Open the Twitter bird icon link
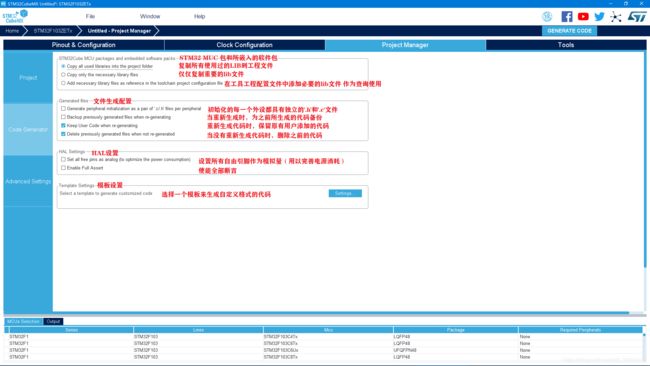Viewport: 650px width, 366px height. 599,17
